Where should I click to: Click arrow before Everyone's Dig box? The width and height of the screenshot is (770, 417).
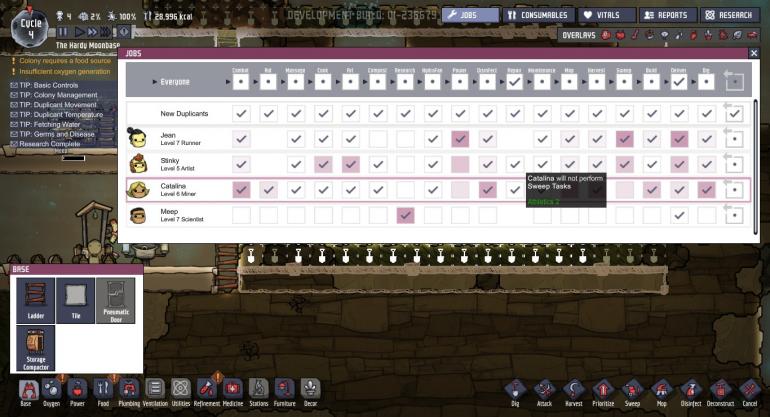(x=693, y=82)
